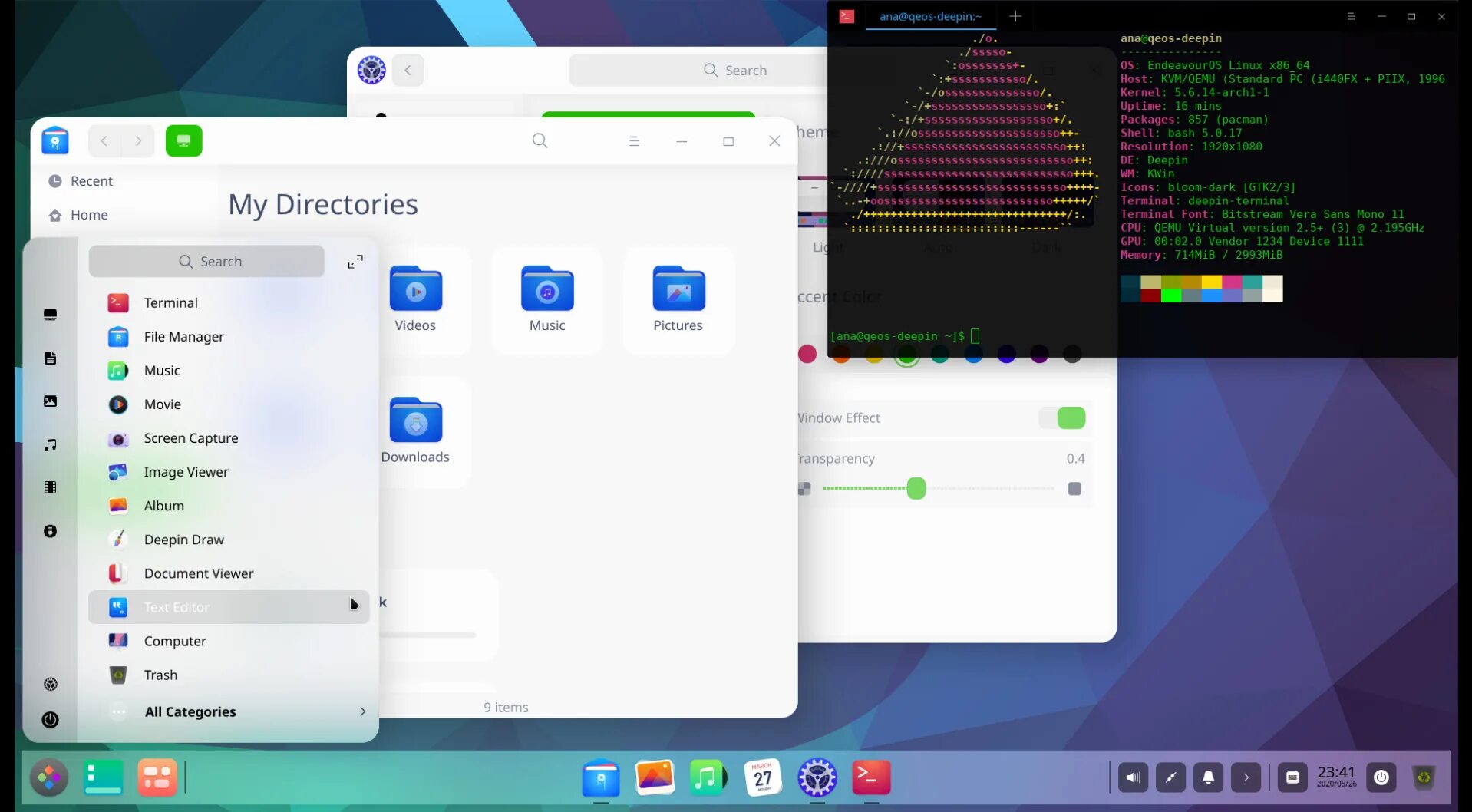Open Album from dock

(655, 777)
